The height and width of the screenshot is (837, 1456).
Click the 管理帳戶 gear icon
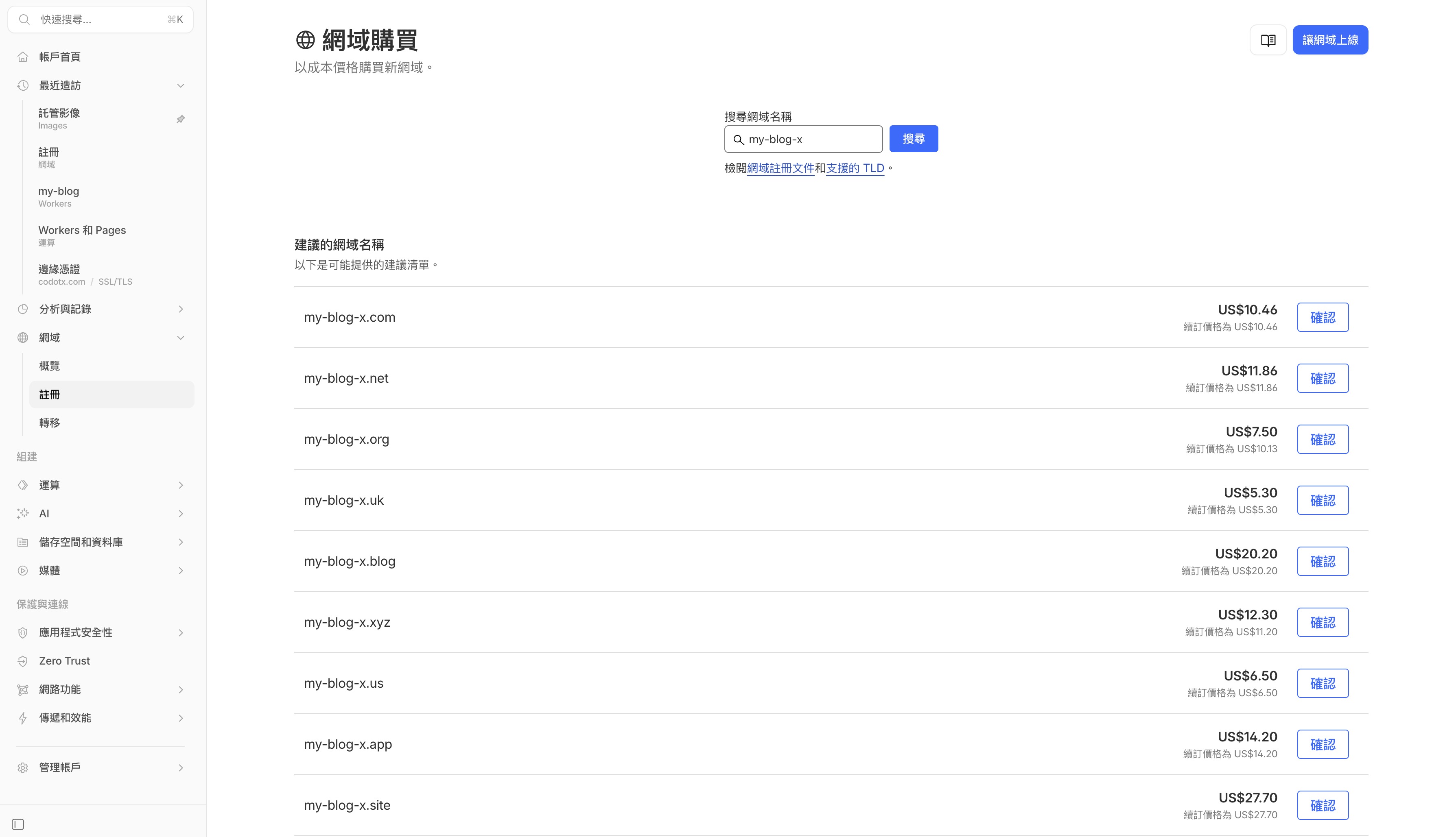(x=22, y=767)
